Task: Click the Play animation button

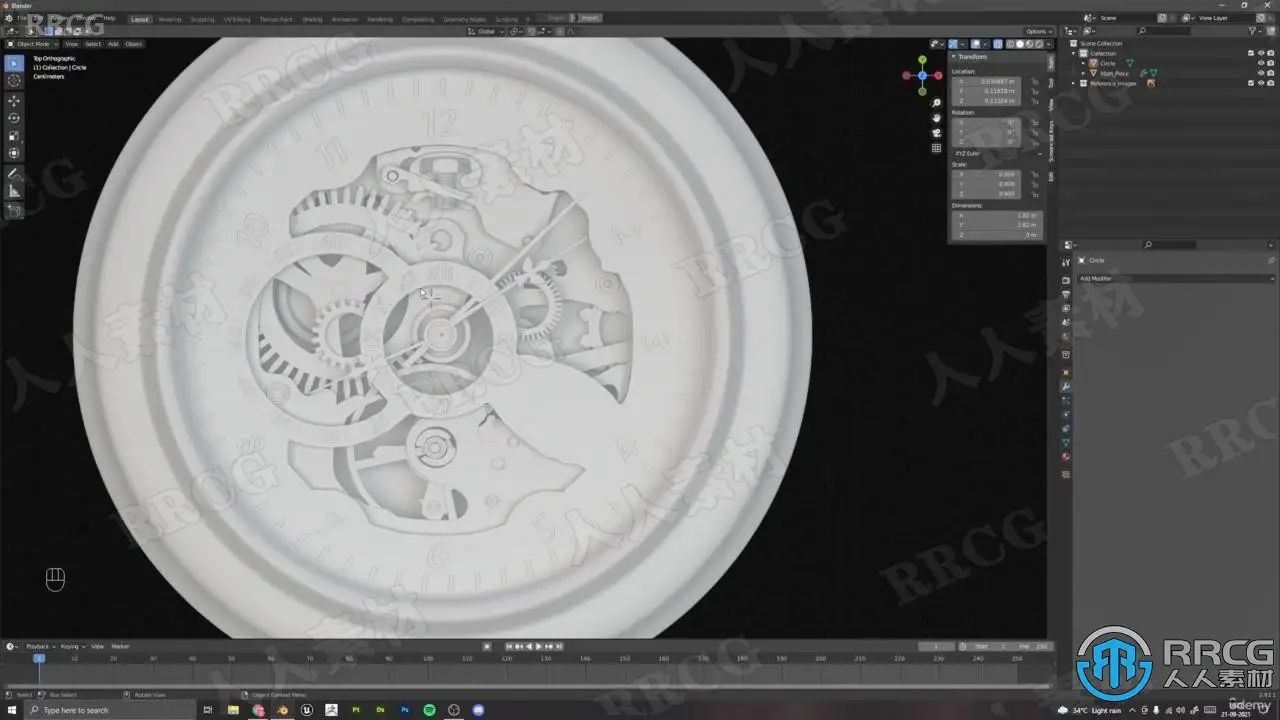Action: (539, 646)
